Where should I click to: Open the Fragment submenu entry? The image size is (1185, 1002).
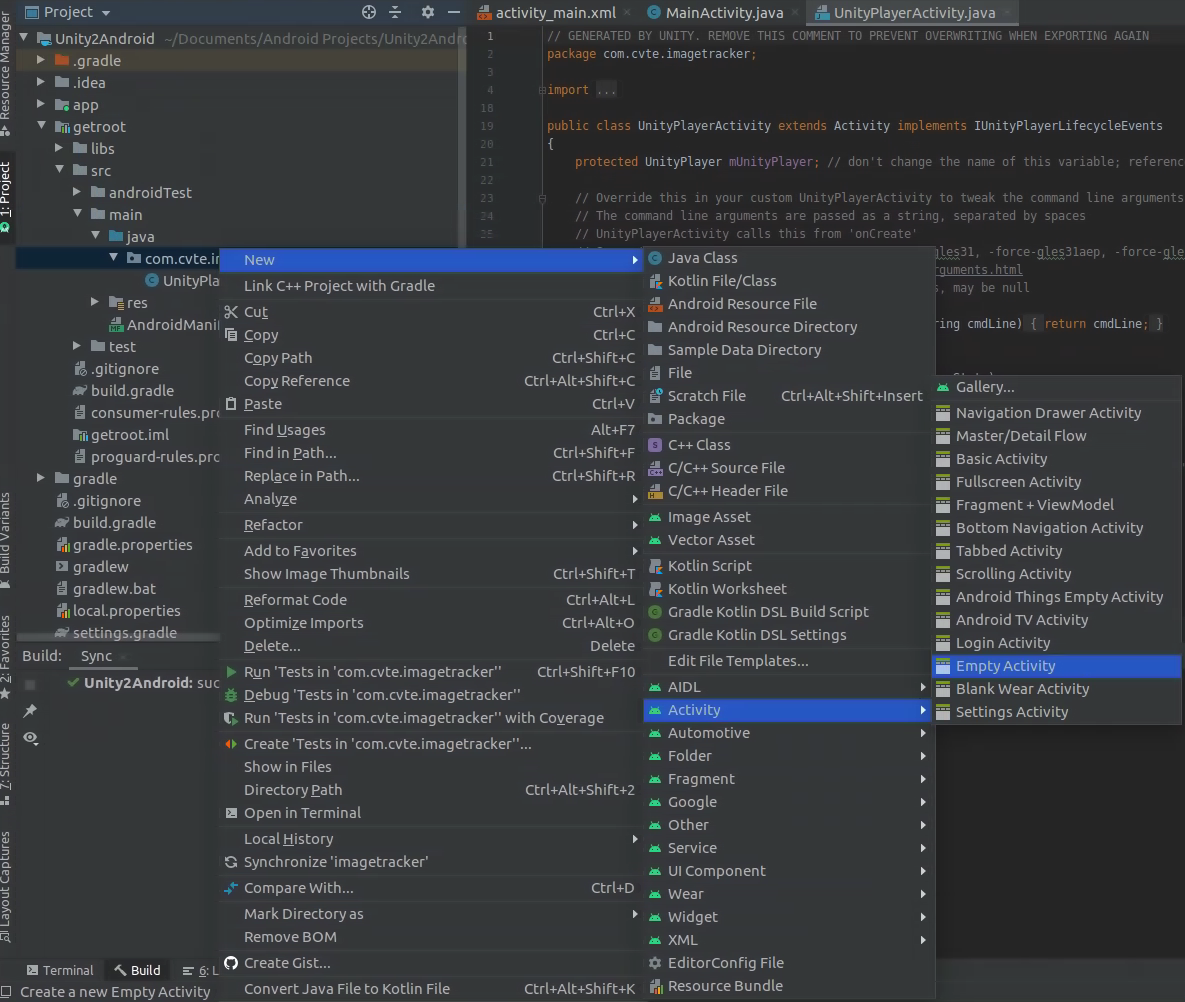tap(788, 779)
